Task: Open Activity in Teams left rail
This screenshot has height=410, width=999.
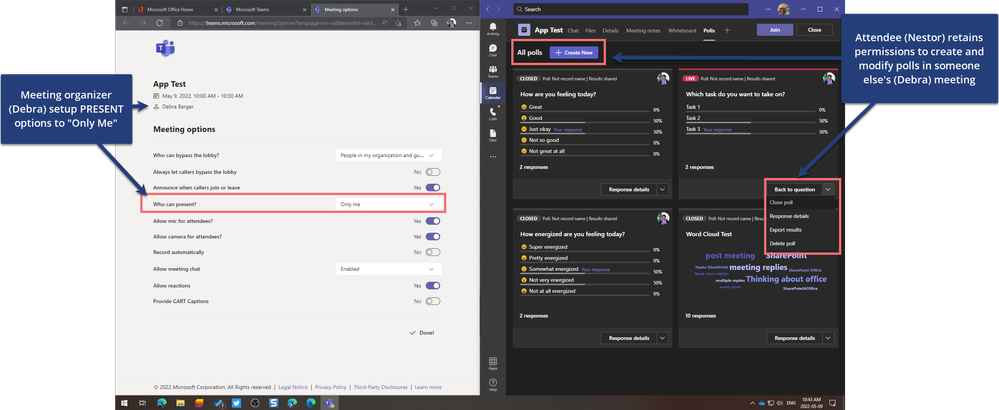Action: pos(492,28)
